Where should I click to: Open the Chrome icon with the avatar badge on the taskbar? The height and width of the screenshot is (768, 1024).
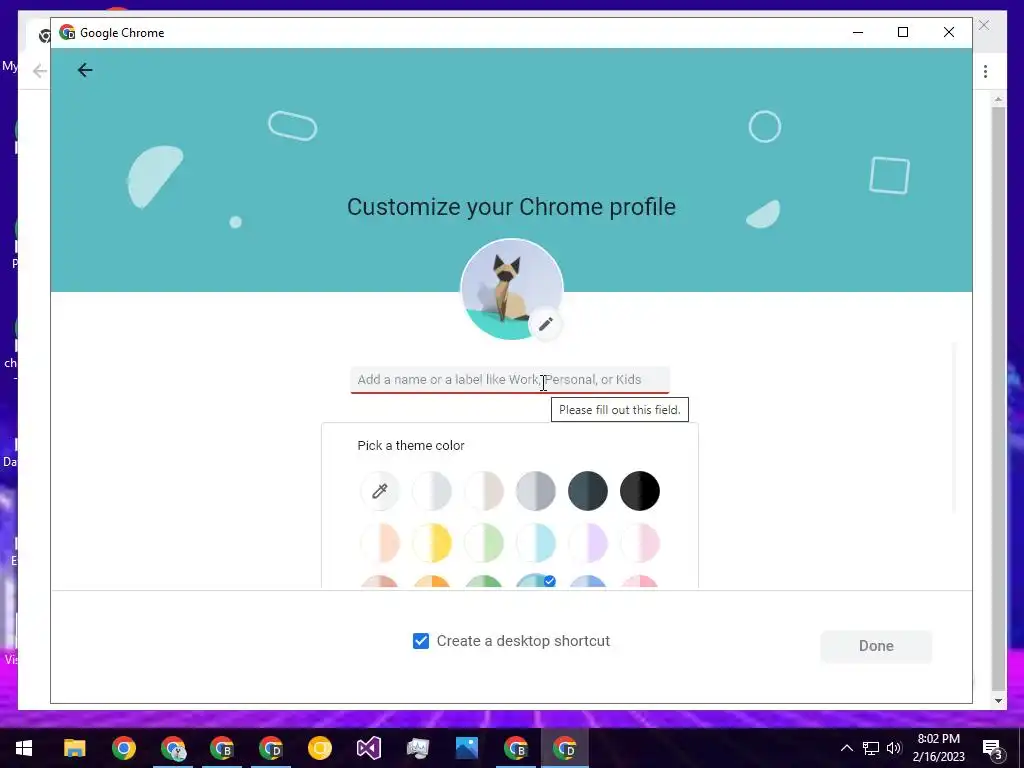pyautogui.click(x=173, y=748)
